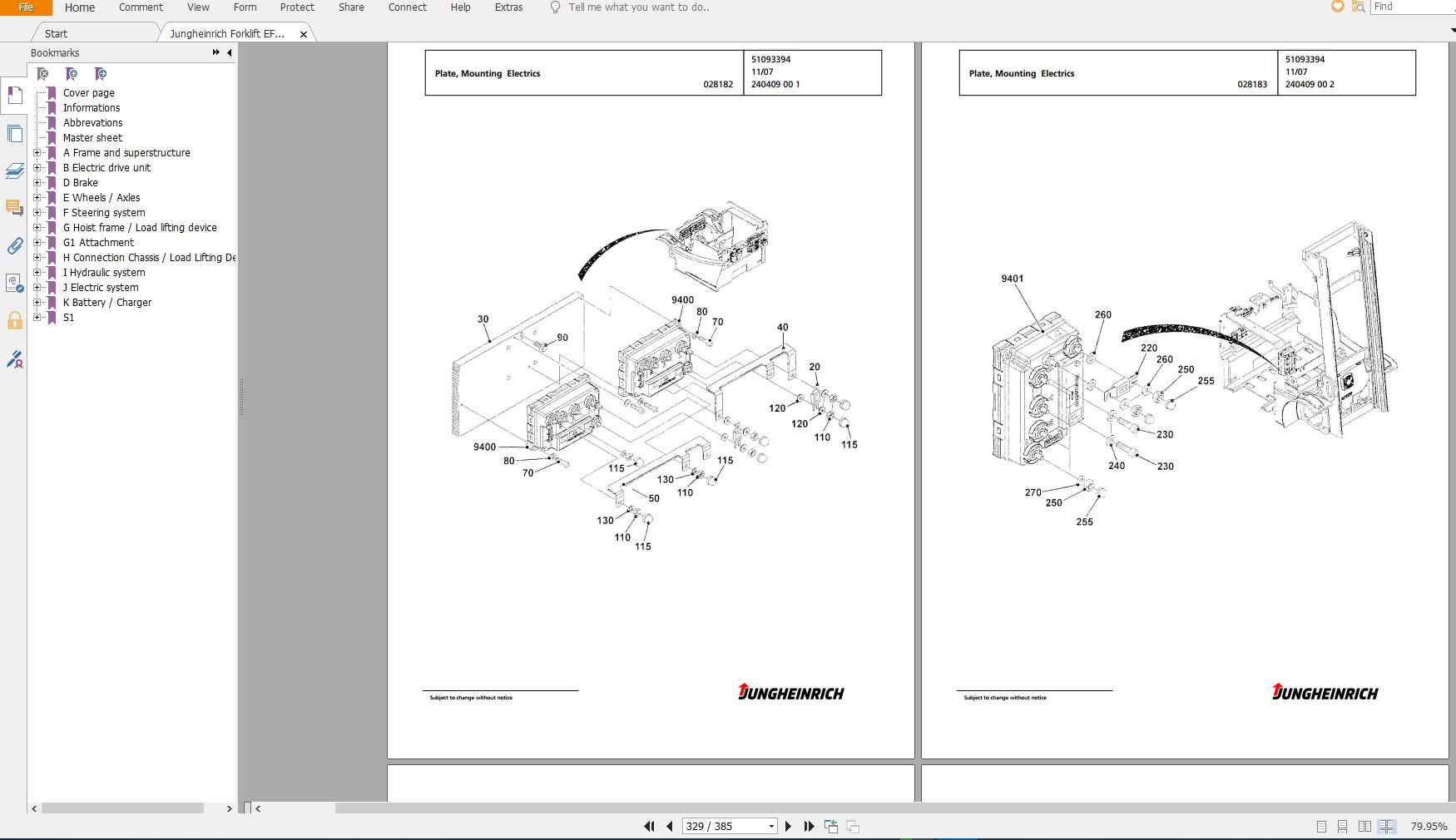Close the Jungheinrich Forklift document tab
Viewport: 1456px width, 840px height.
304,34
